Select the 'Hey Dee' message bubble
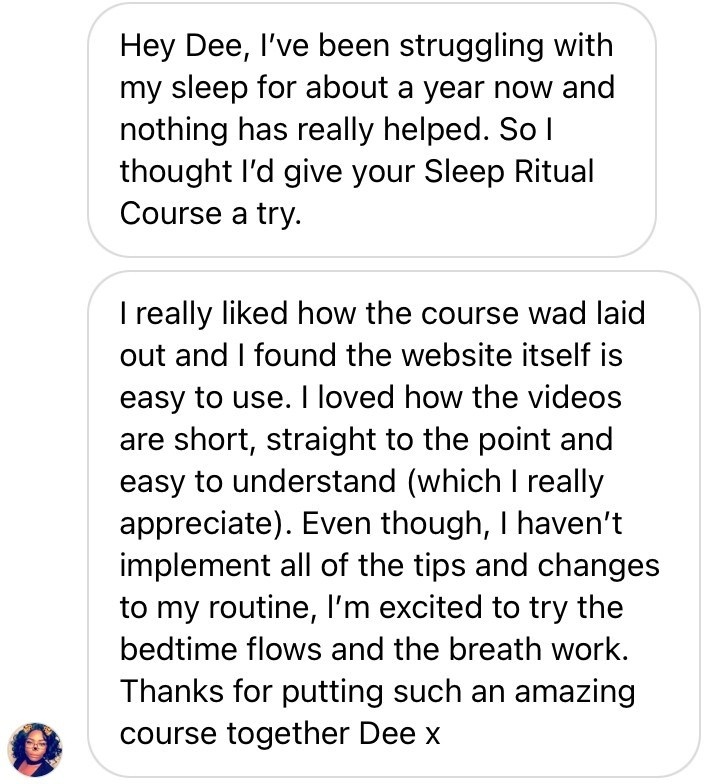This screenshot has width=707, height=784. point(372,130)
